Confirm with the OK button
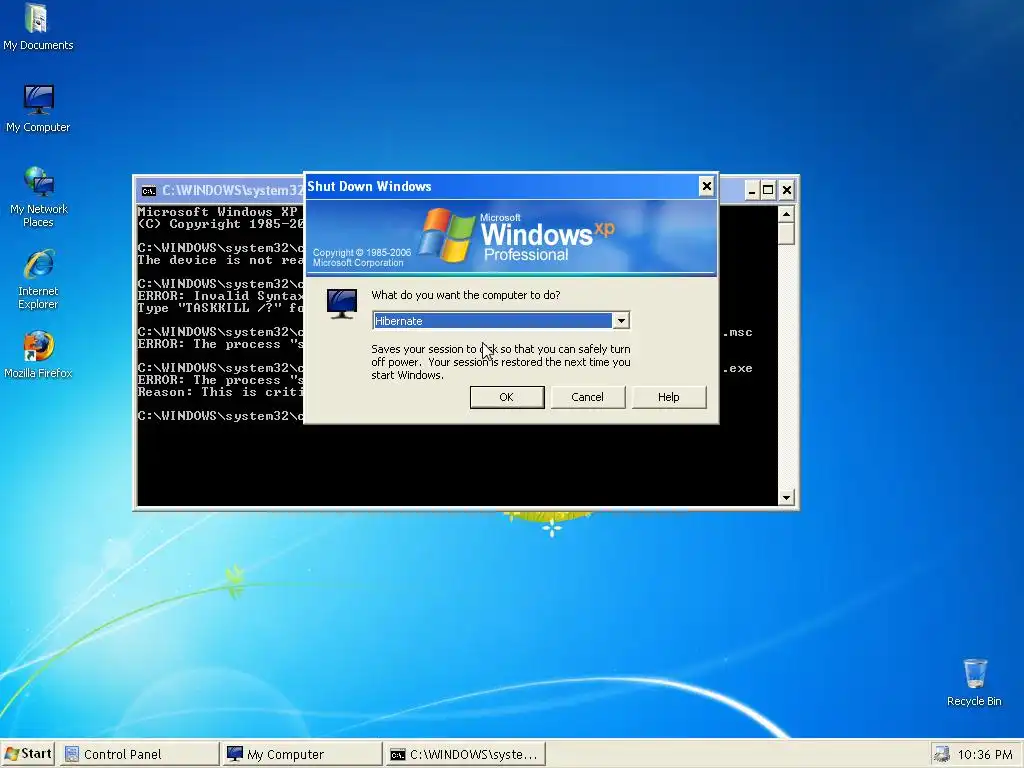This screenshot has height=768, width=1024. 507,397
